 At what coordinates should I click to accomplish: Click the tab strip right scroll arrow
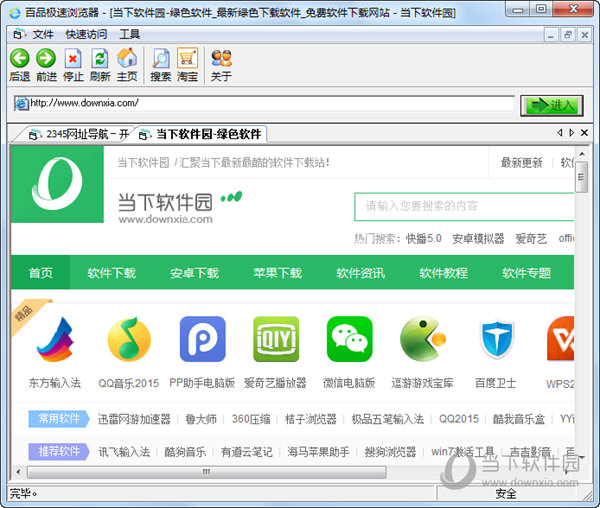pos(571,133)
